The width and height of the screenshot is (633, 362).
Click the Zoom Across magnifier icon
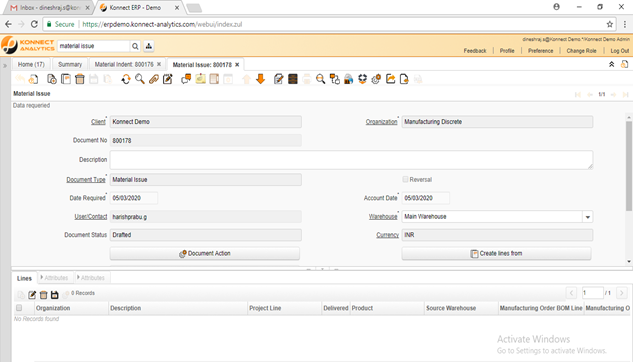point(321,79)
